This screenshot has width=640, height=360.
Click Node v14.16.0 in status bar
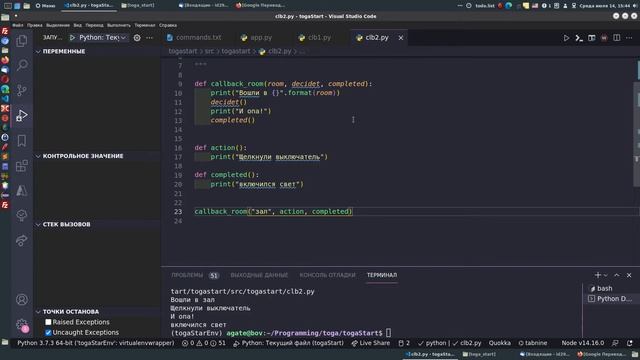[582, 343]
